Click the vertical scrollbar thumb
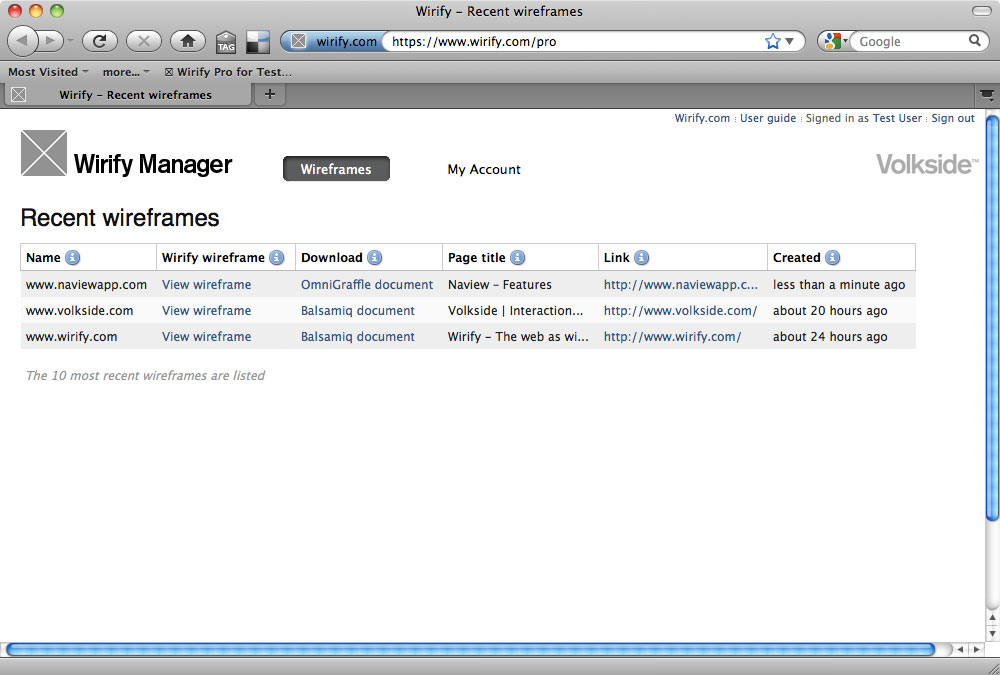This screenshot has height=675, width=1000. (x=992, y=318)
